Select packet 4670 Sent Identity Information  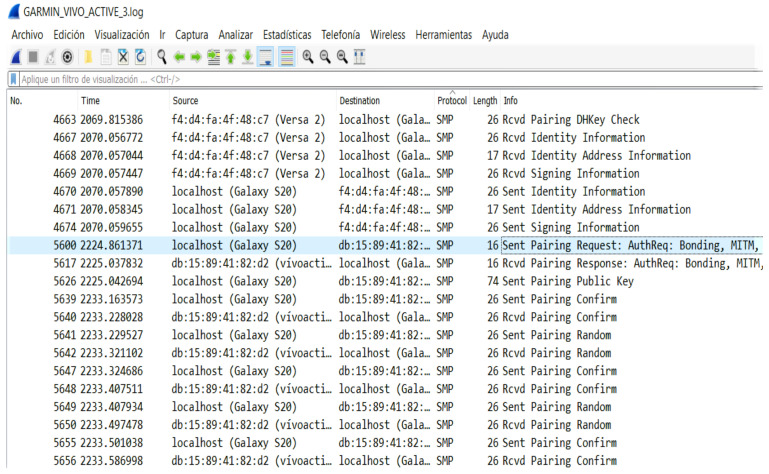pos(385,191)
